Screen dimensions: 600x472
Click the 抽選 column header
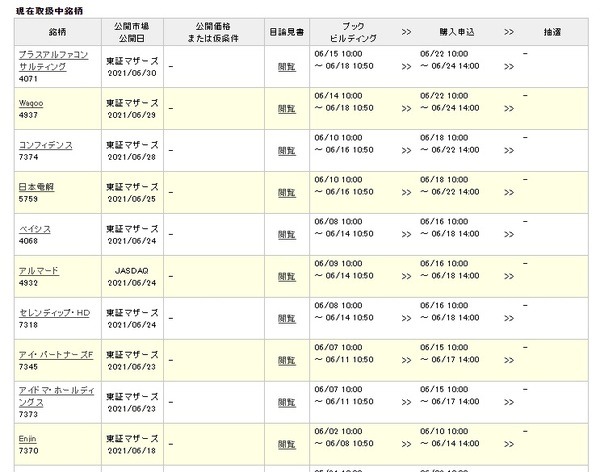coord(552,32)
